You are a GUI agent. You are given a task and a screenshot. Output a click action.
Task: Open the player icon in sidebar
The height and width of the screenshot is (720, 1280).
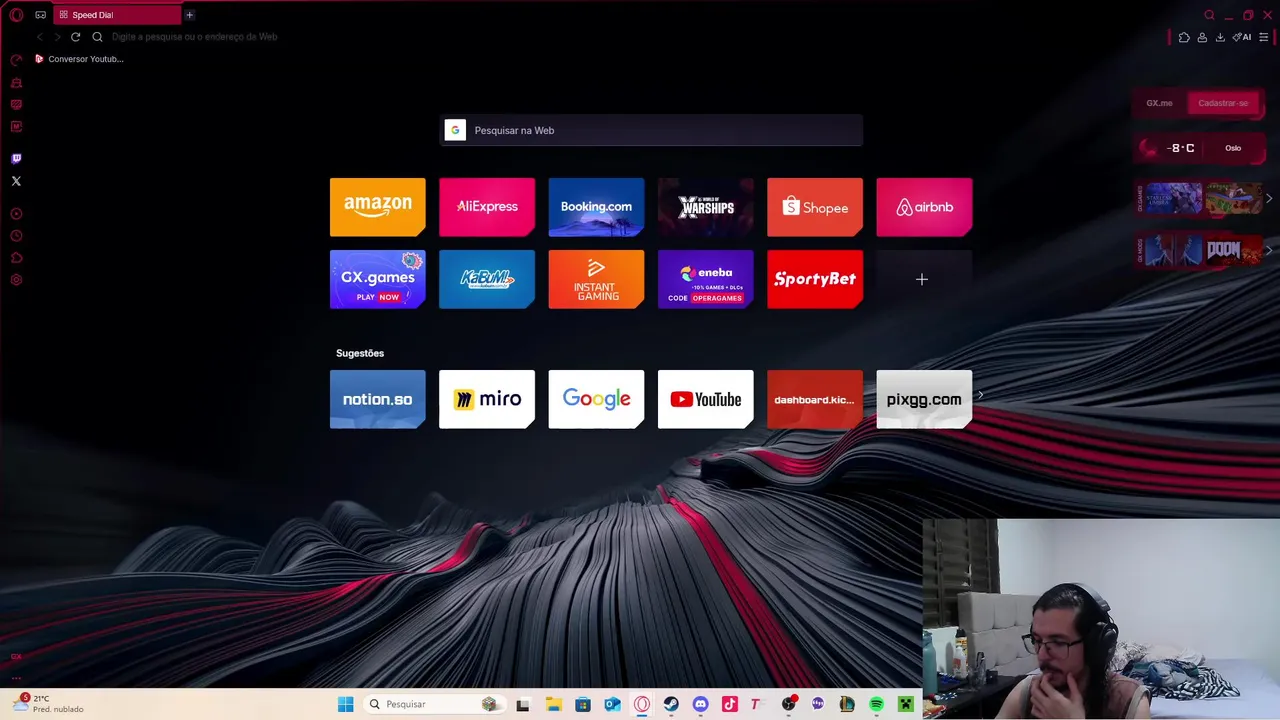click(16, 214)
